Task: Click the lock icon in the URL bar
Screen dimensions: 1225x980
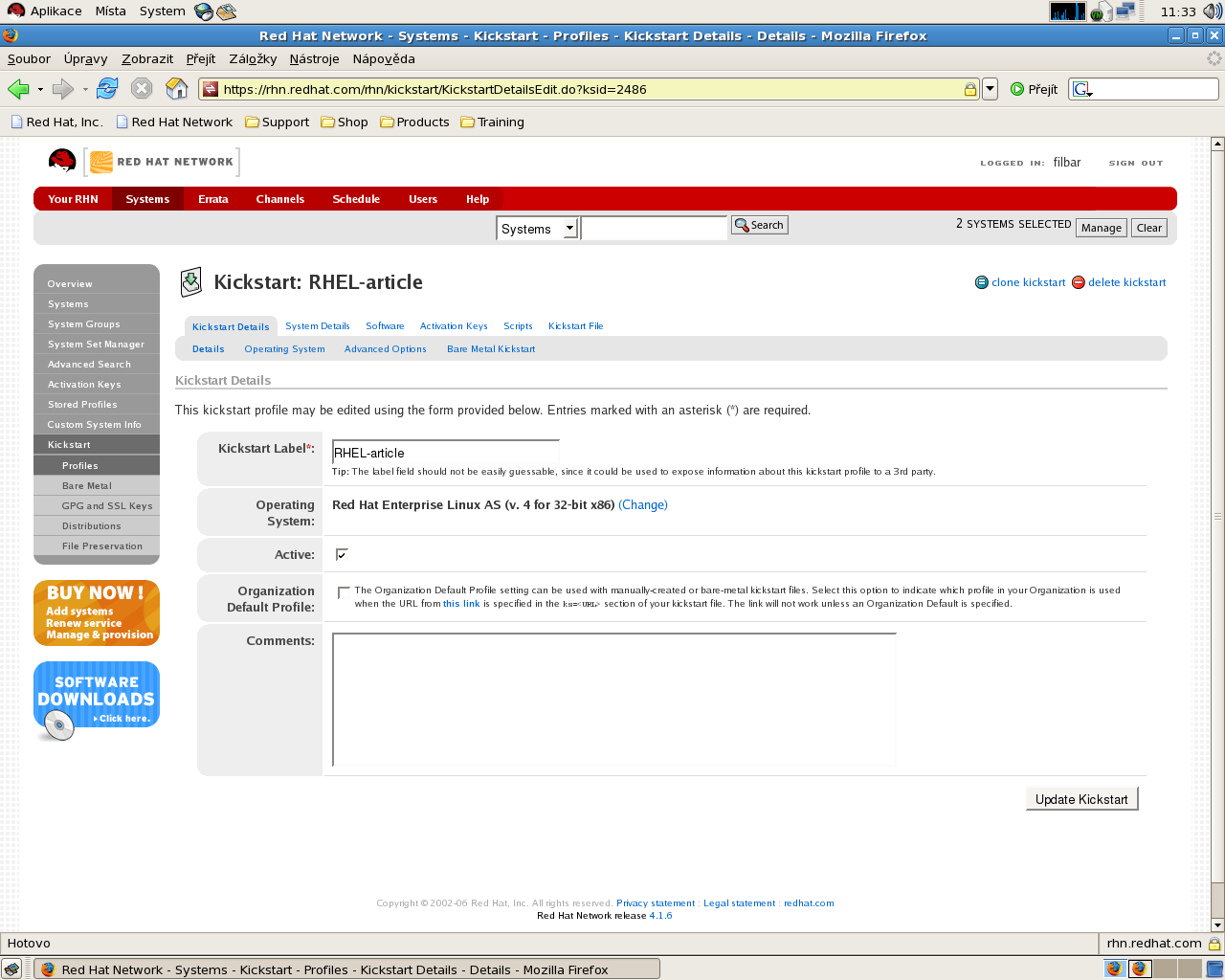Action: point(969,89)
